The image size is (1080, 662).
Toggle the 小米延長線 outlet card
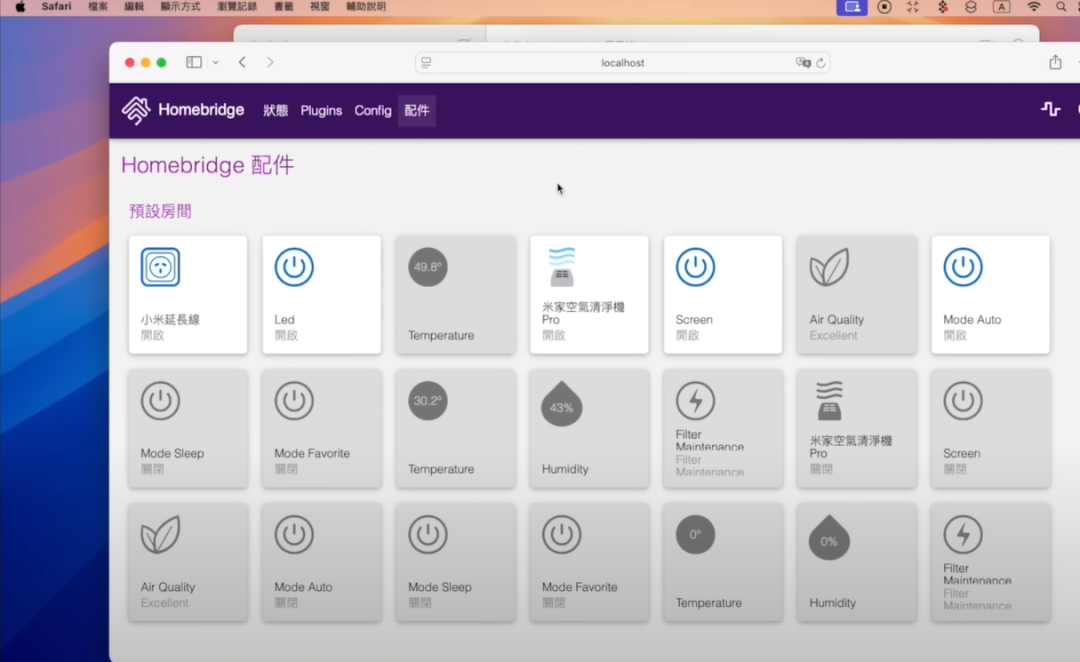click(187, 295)
